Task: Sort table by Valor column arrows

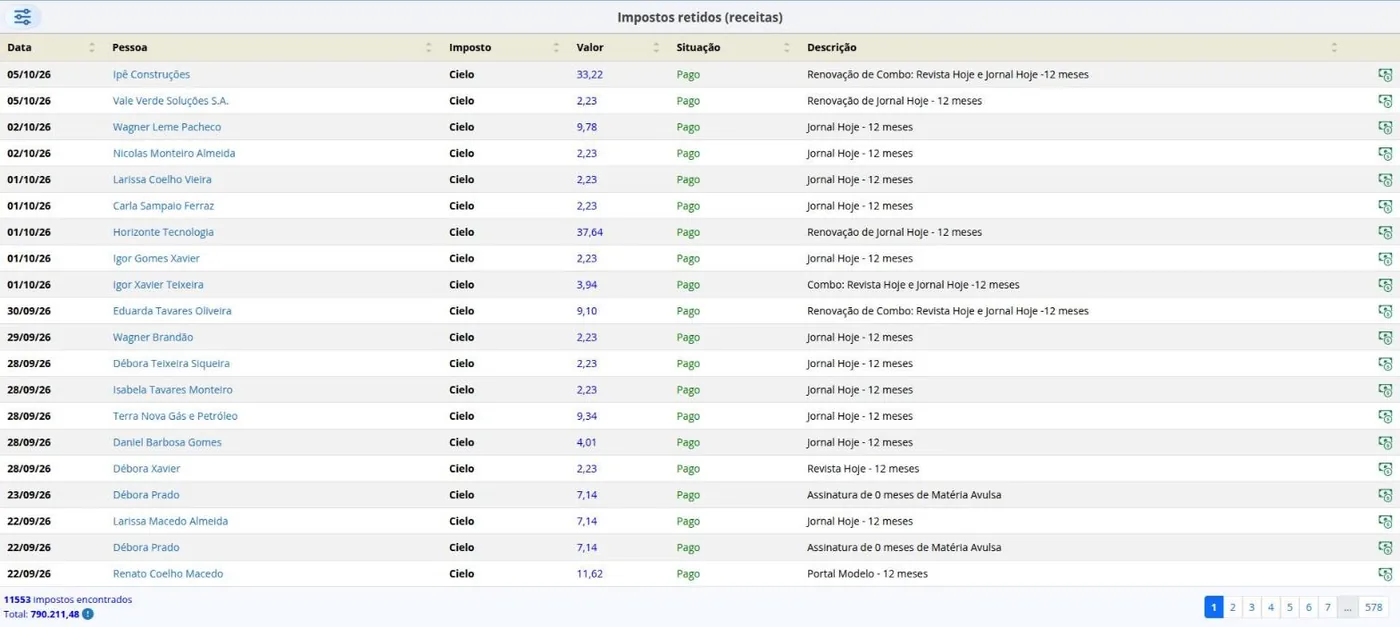Action: coord(656,47)
